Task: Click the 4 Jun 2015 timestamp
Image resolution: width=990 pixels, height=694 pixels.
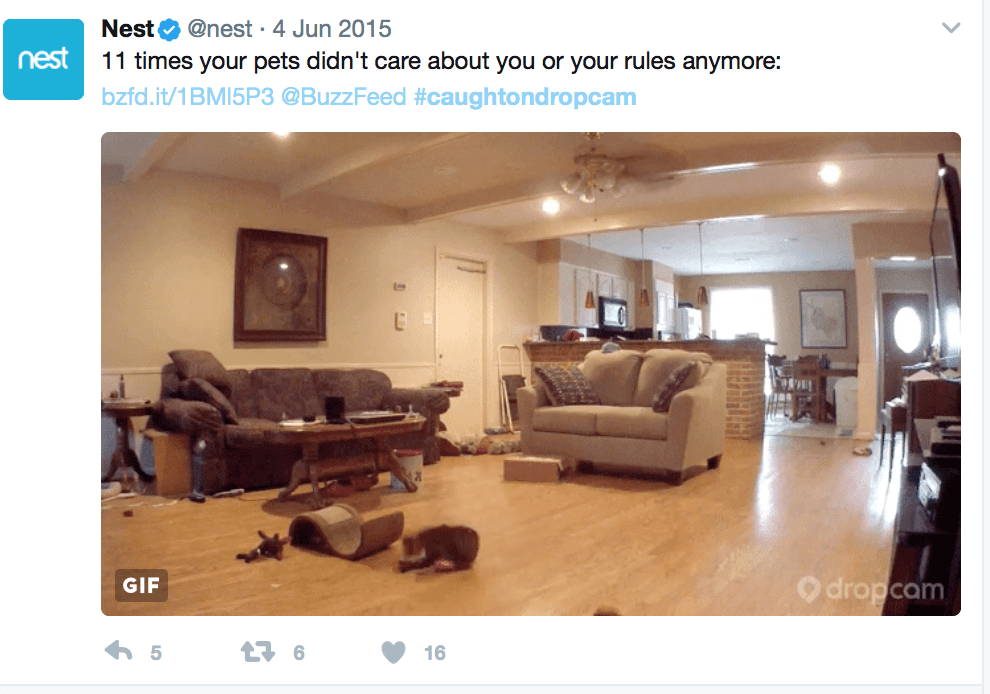Action: 331,29
